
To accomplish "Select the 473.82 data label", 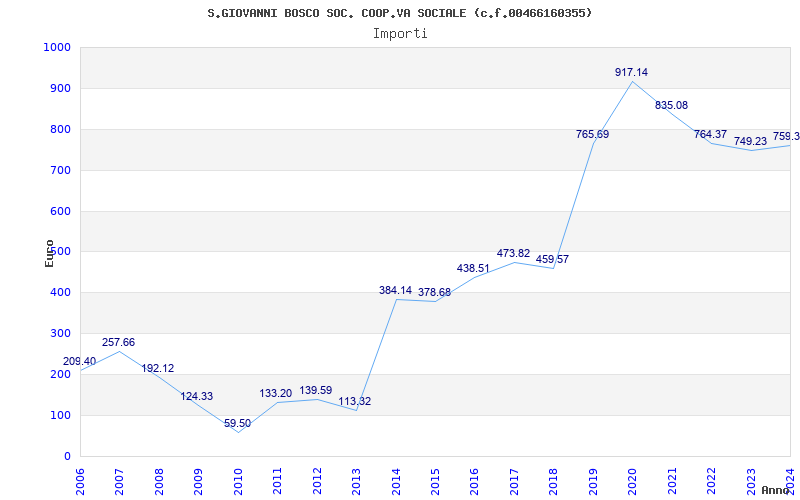I will pos(513,254).
